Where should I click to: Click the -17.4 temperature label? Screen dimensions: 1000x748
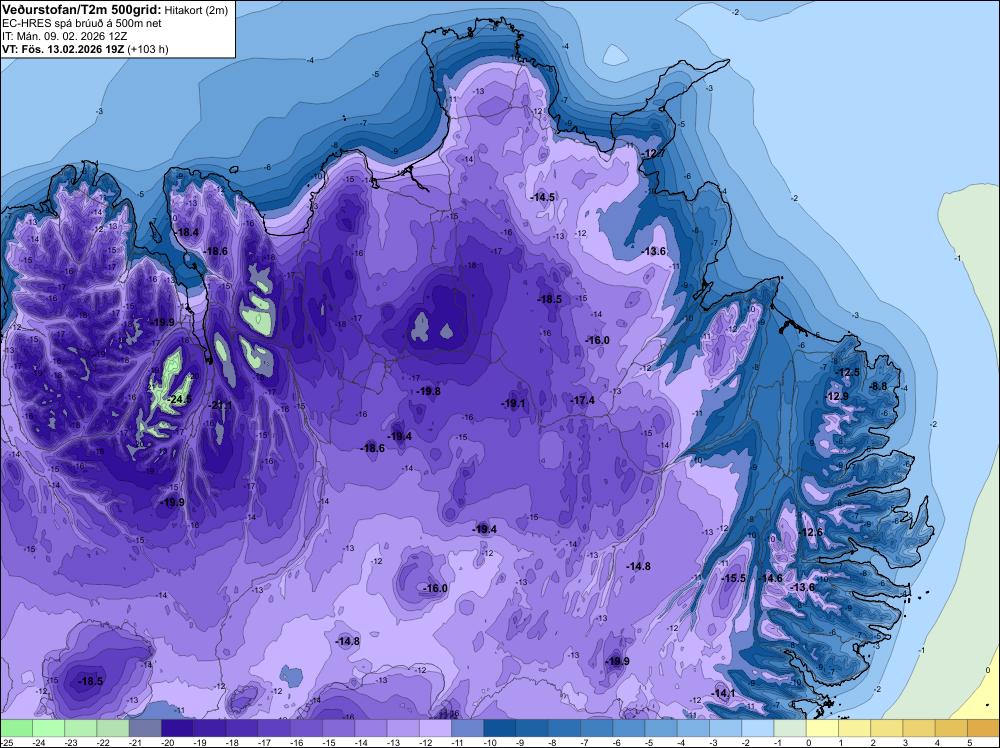[x=582, y=400]
